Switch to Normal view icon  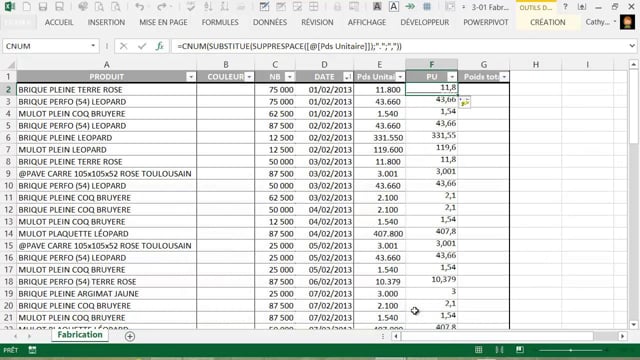point(478,350)
